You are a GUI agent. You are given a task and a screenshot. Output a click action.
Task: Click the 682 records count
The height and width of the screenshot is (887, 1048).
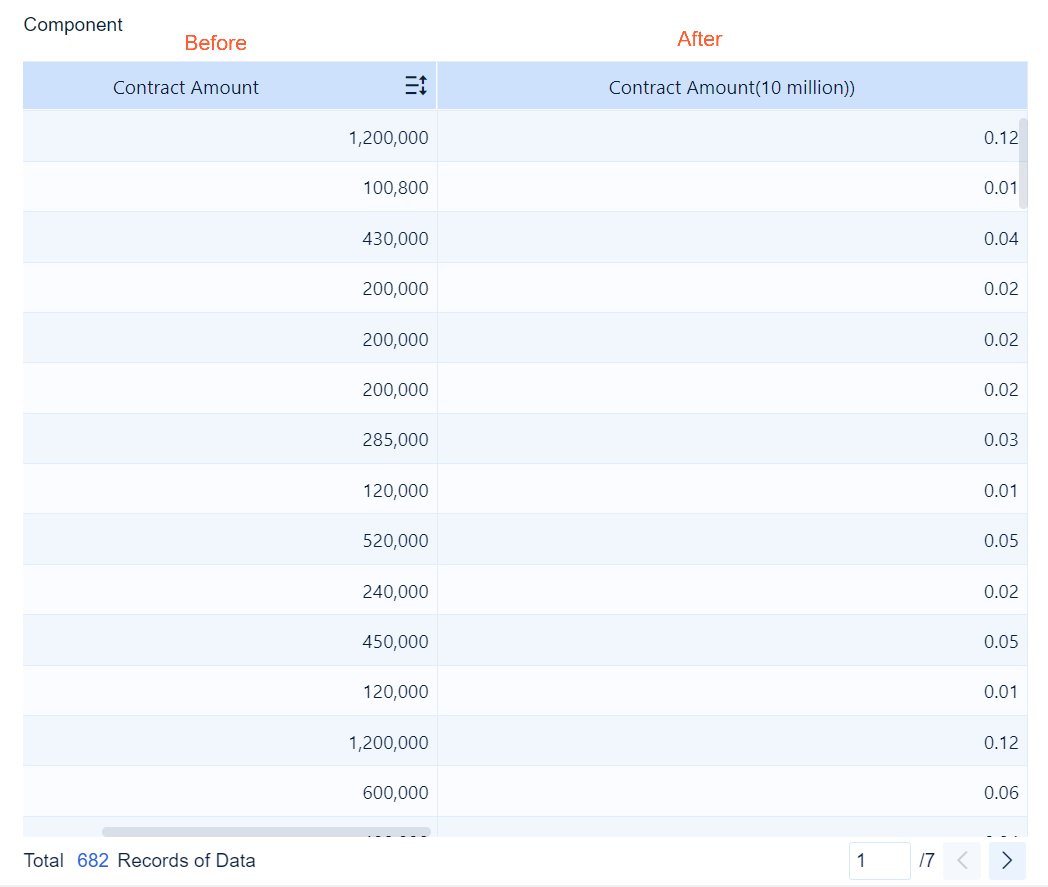coord(93,860)
